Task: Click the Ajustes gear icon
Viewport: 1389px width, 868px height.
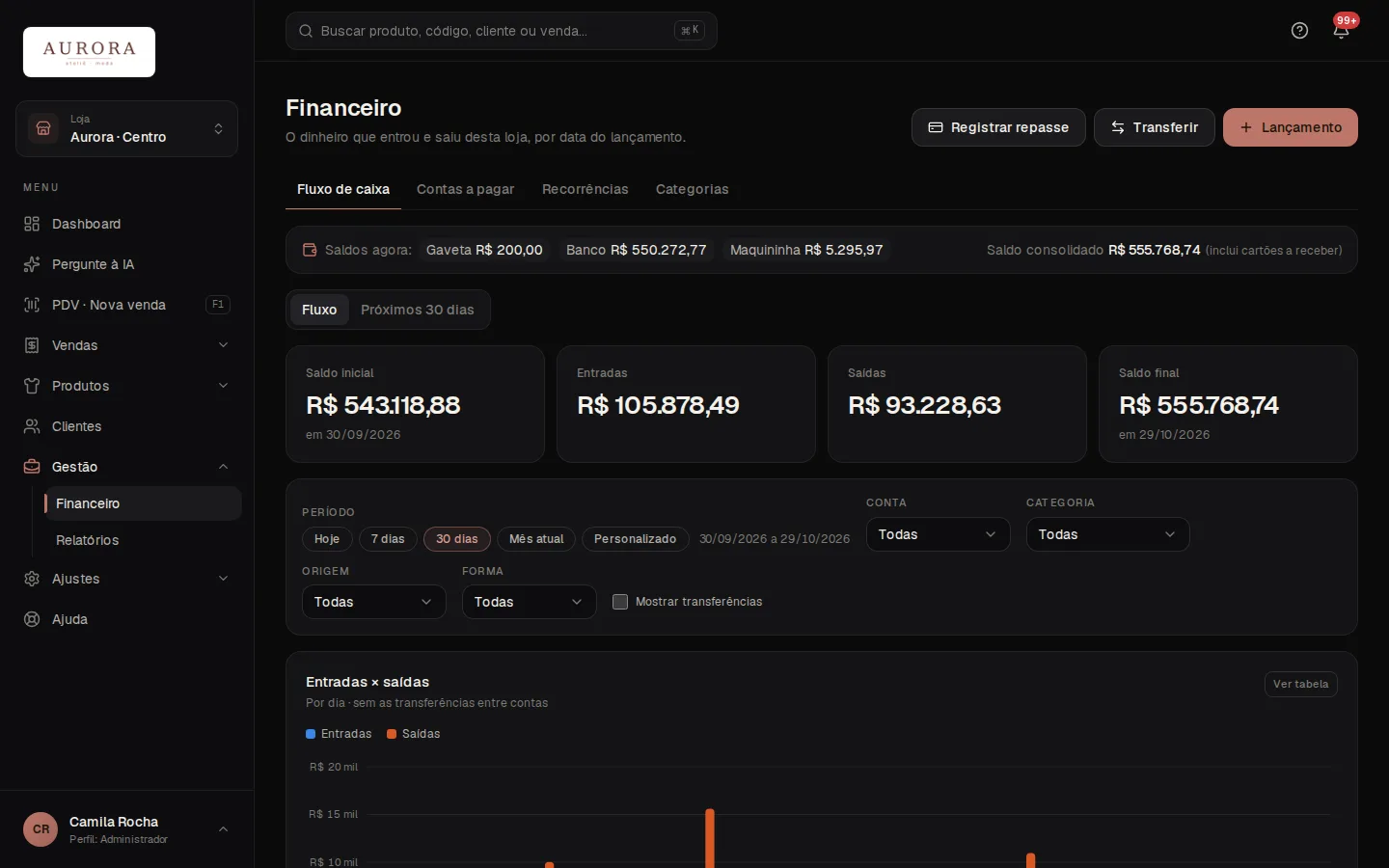Action: click(x=32, y=579)
